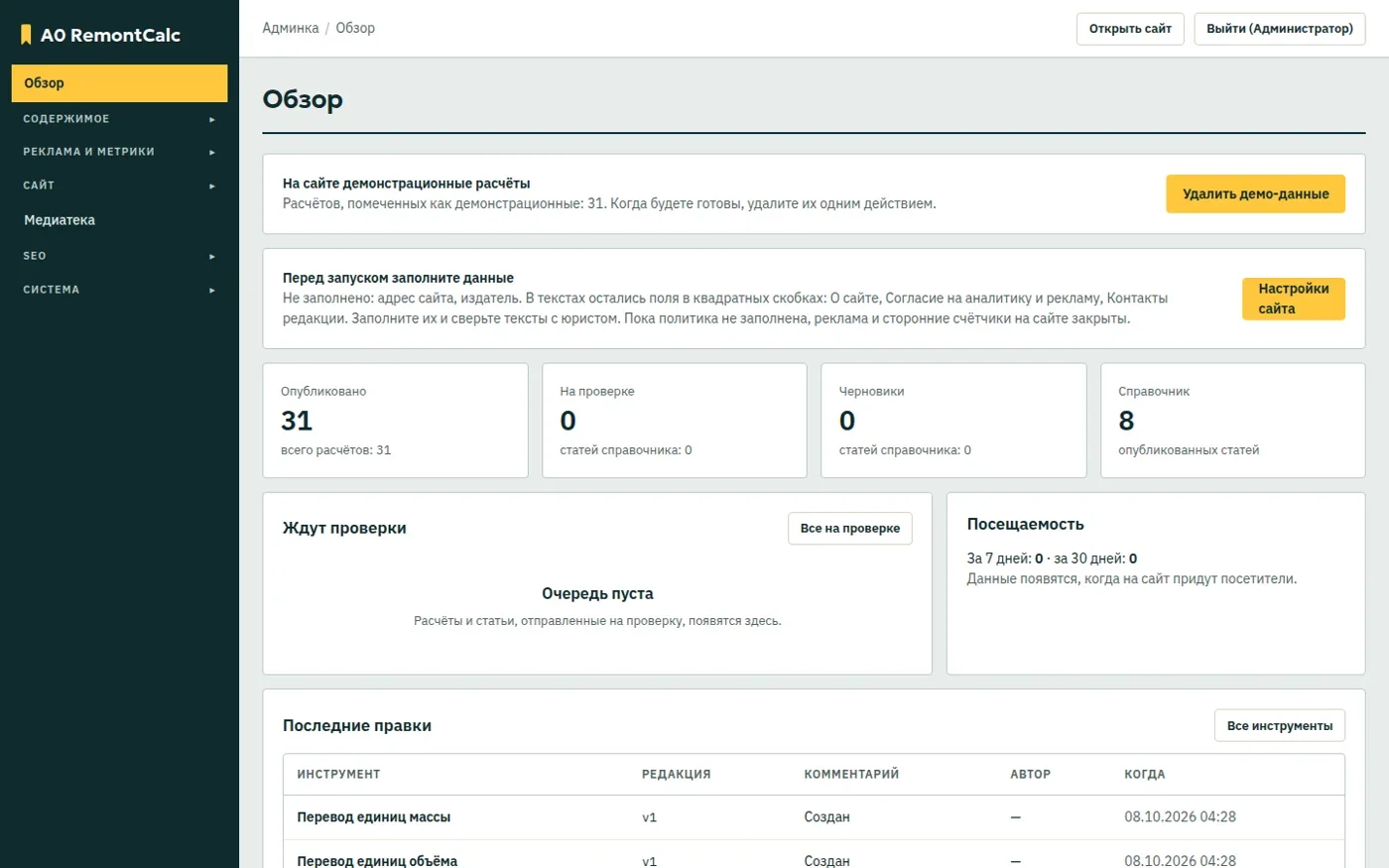The height and width of the screenshot is (868, 1389).
Task: Go to Админка breadcrumb link
Action: pyautogui.click(x=291, y=28)
